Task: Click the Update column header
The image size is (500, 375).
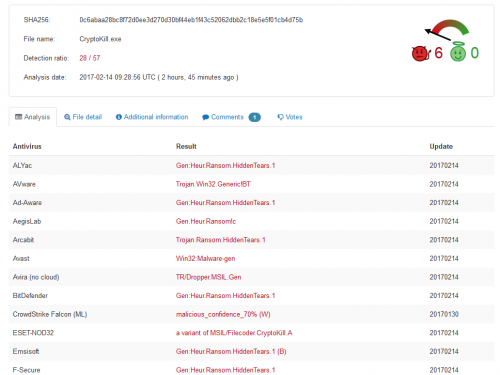Action: click(x=441, y=146)
